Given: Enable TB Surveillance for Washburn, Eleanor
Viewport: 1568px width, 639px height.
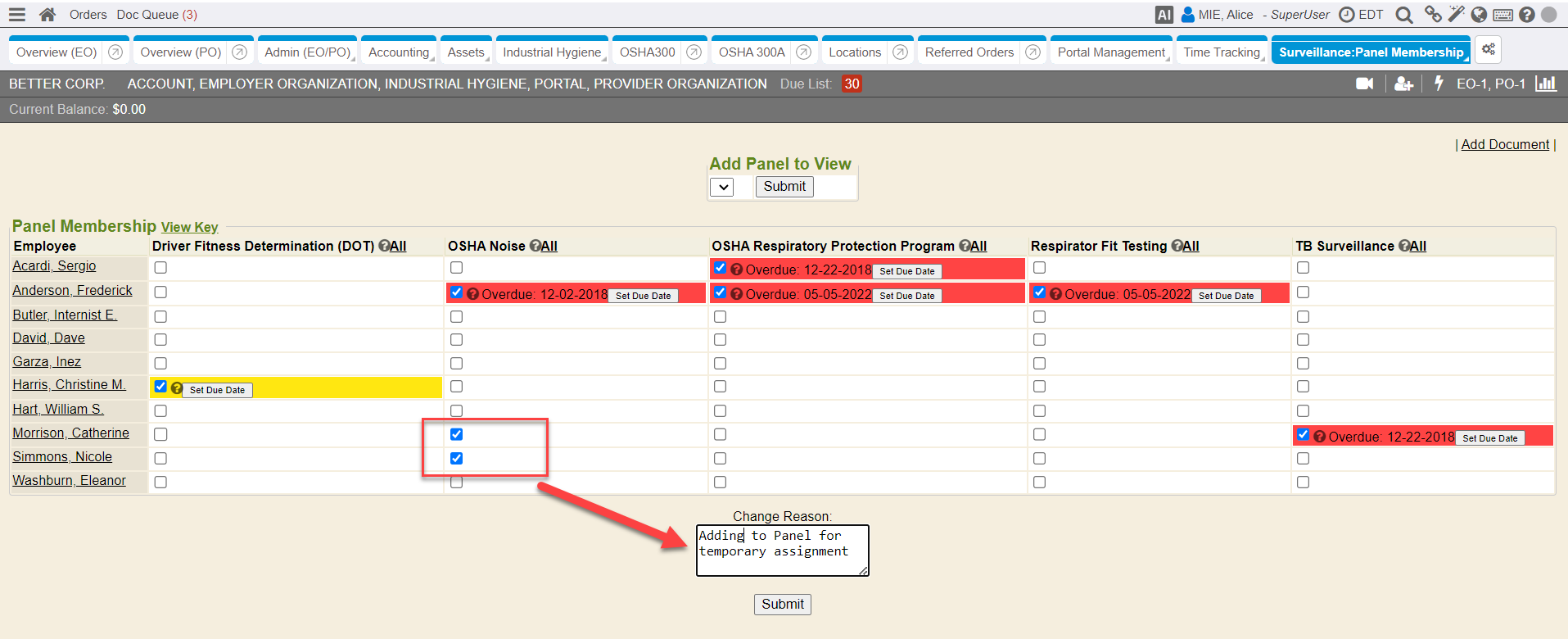Looking at the screenshot, I should tap(1303, 483).
